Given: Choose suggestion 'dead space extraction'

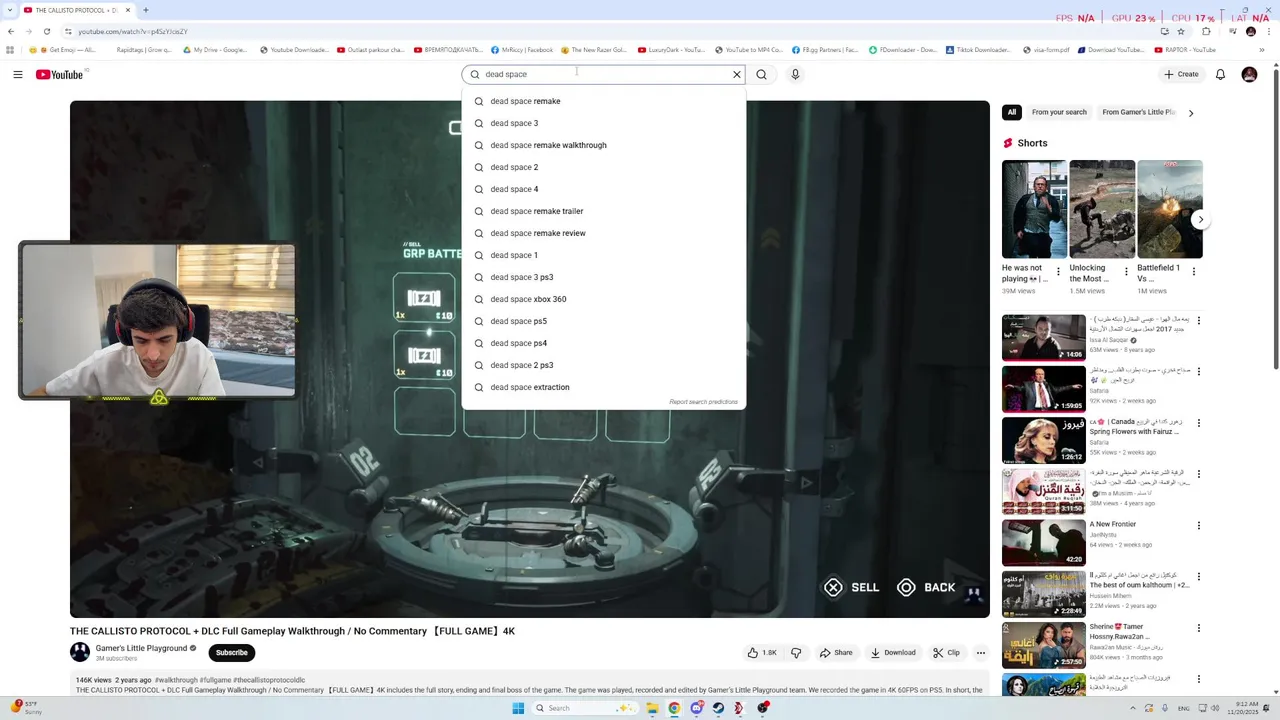Looking at the screenshot, I should click(x=604, y=387).
